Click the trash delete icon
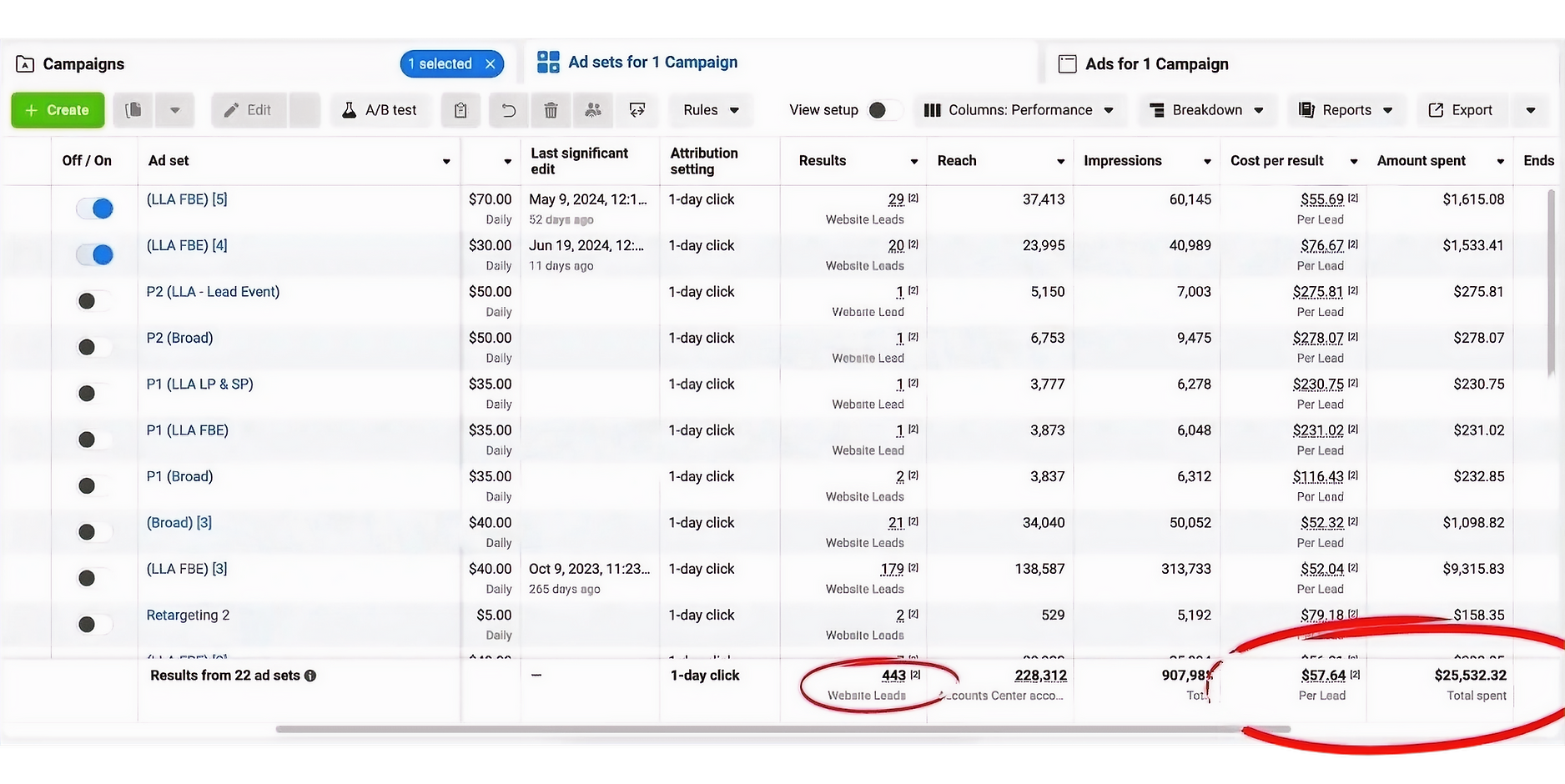 click(x=551, y=110)
